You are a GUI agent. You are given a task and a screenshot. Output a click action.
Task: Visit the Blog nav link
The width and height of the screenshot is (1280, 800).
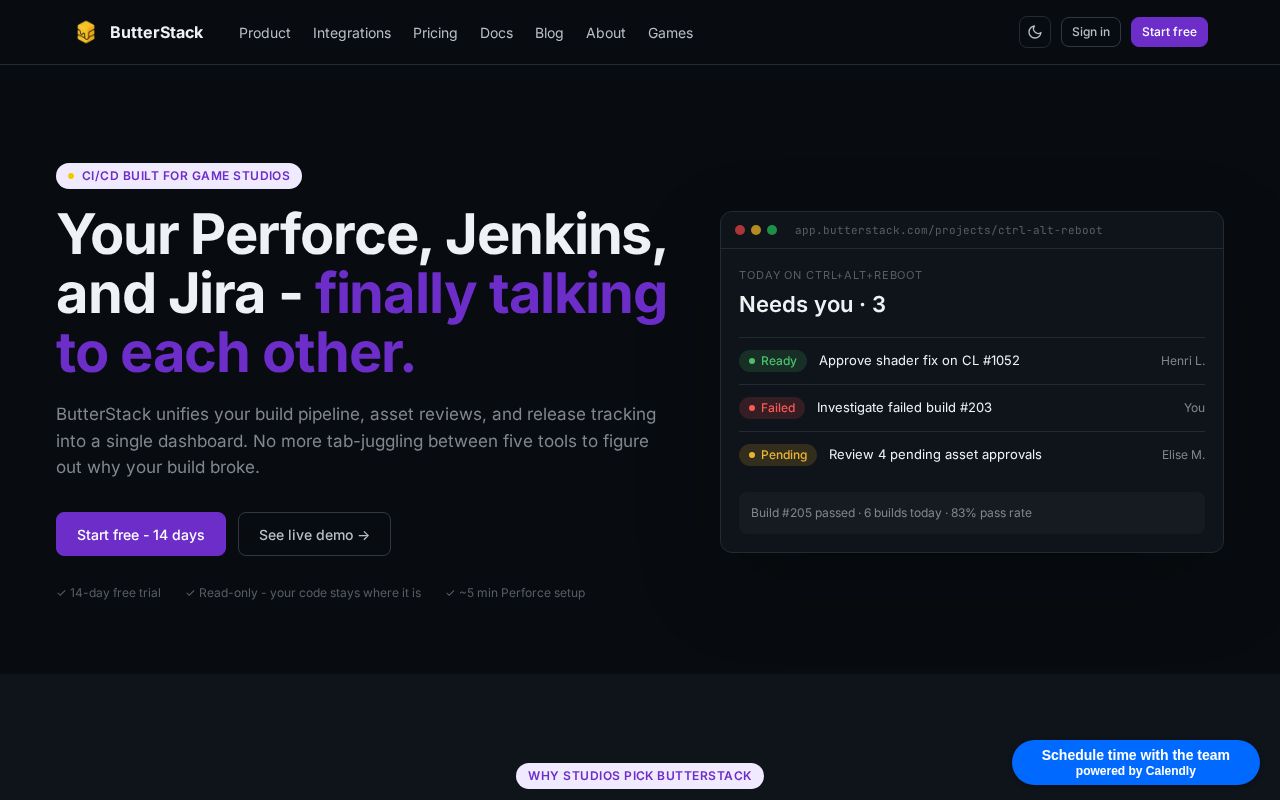549,33
